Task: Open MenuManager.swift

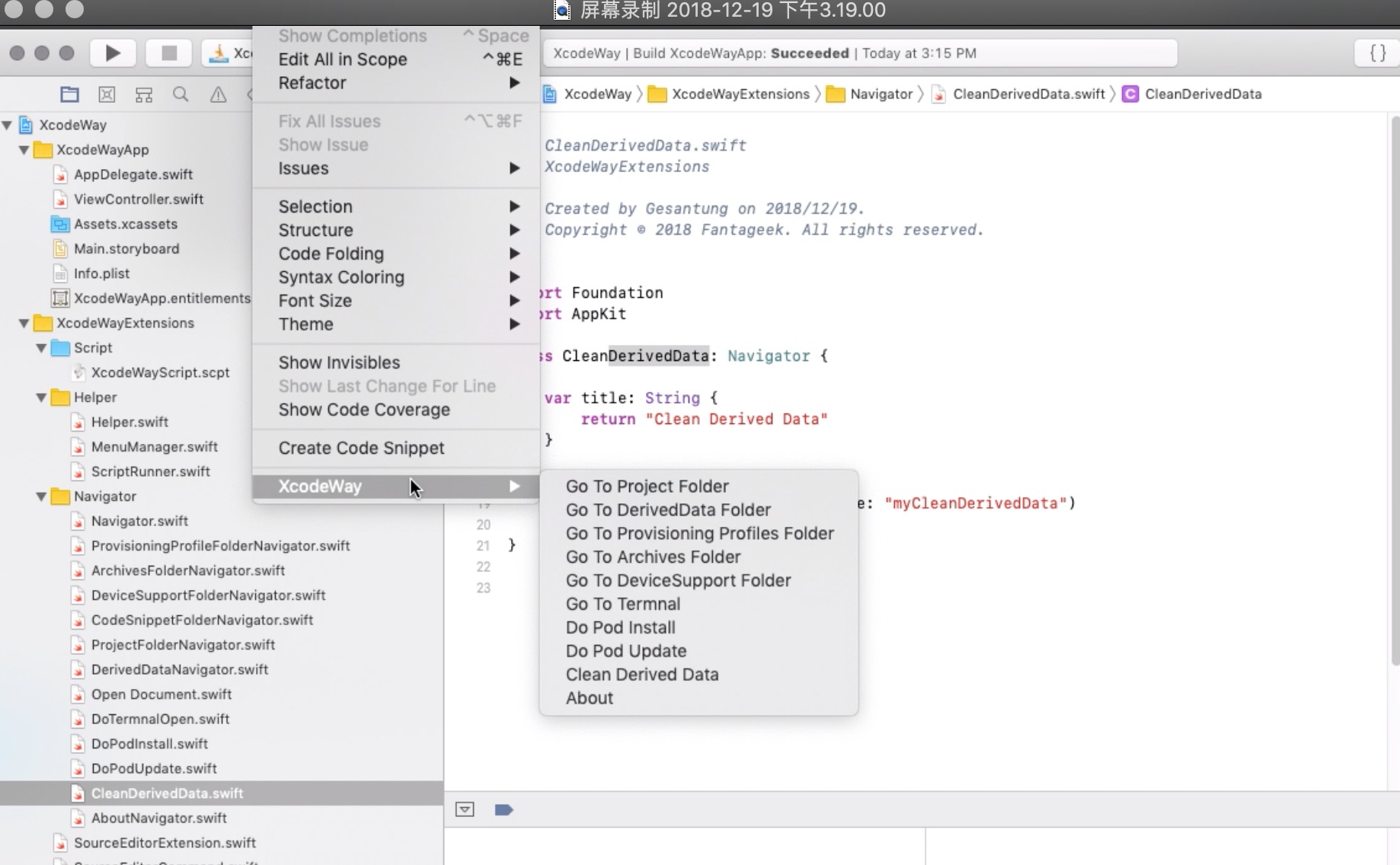Action: pos(155,447)
